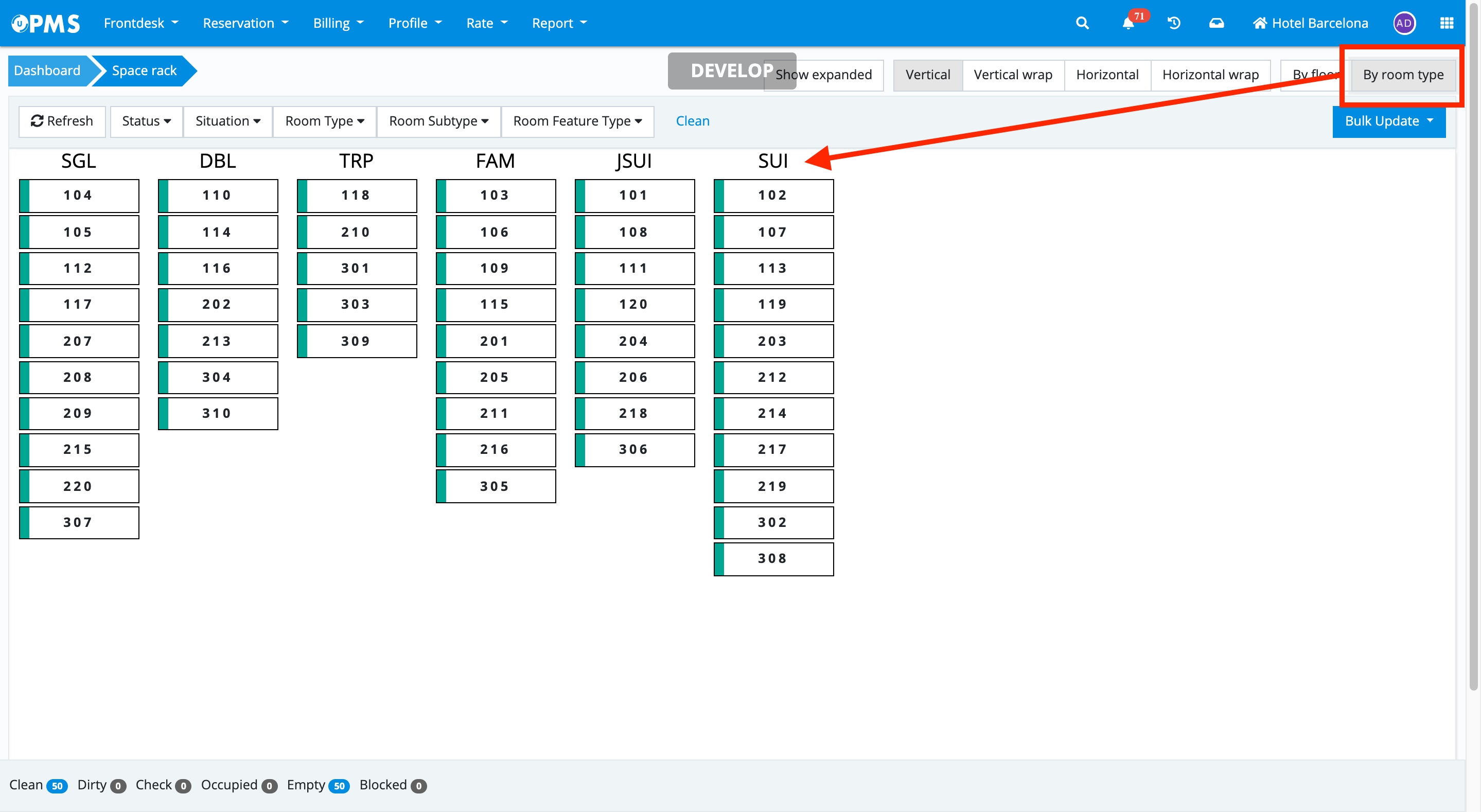Click Hotel Barcelona home icon
This screenshot has height=812, width=1481.
tap(1260, 23)
